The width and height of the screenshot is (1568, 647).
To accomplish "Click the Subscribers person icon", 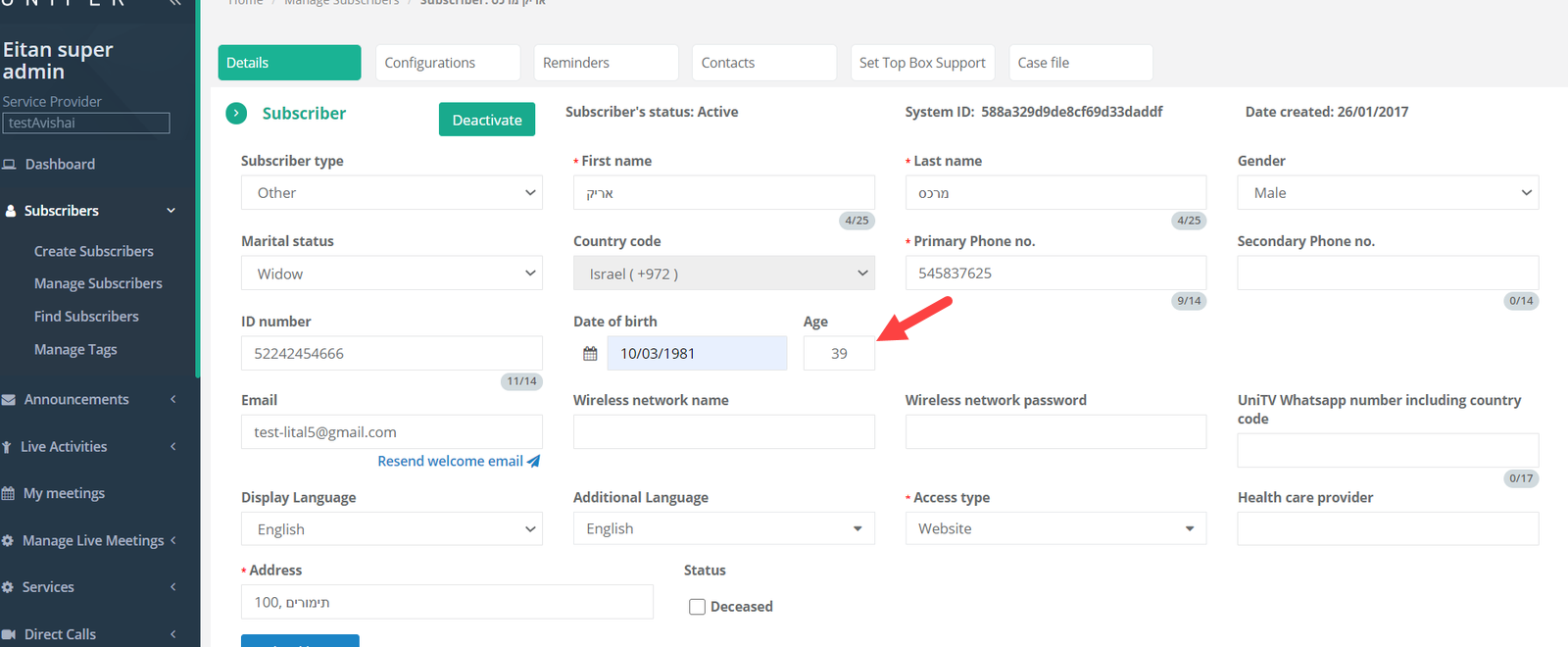I will (11, 211).
